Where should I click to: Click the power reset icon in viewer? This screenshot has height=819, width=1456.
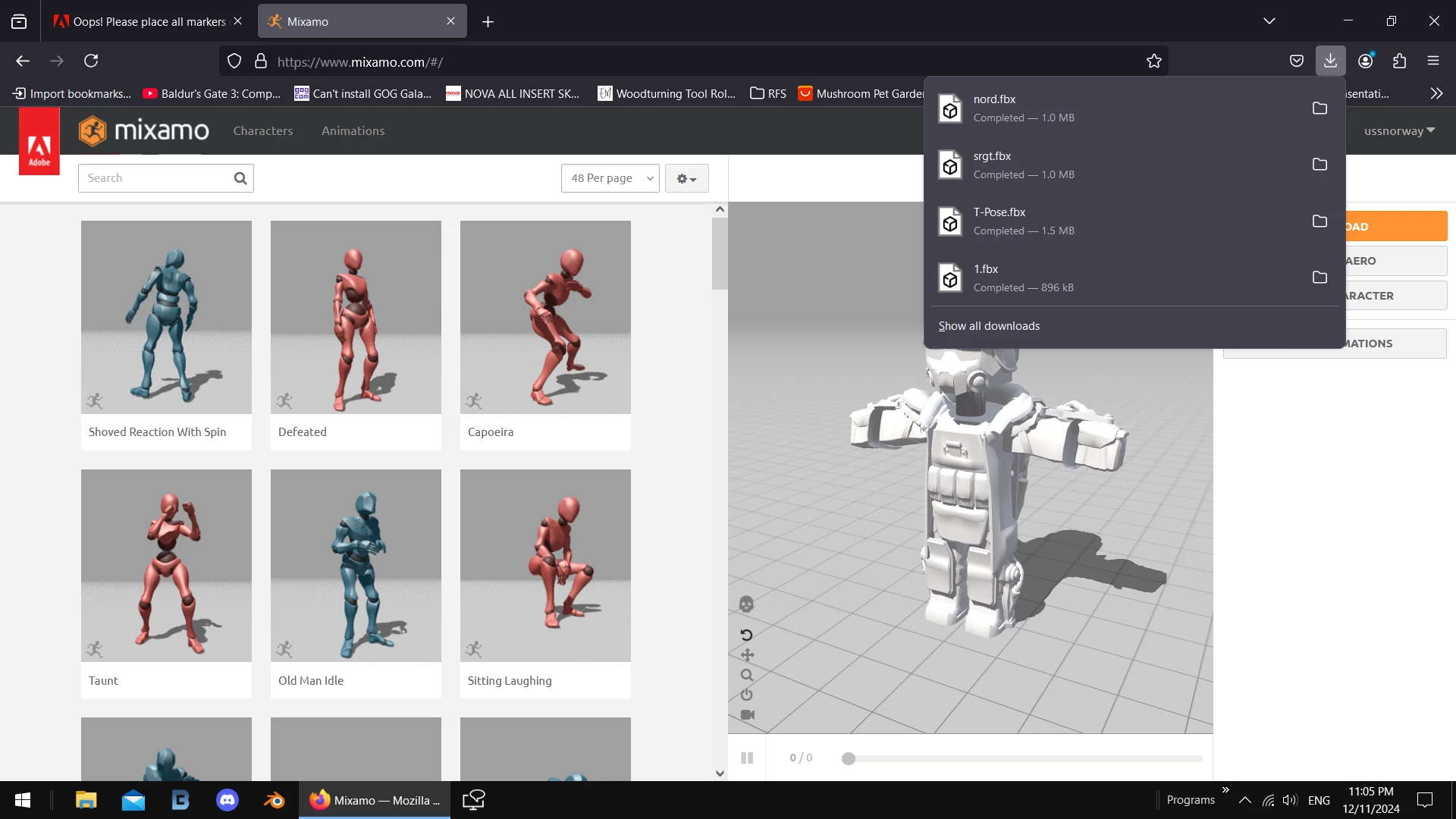[747, 695]
